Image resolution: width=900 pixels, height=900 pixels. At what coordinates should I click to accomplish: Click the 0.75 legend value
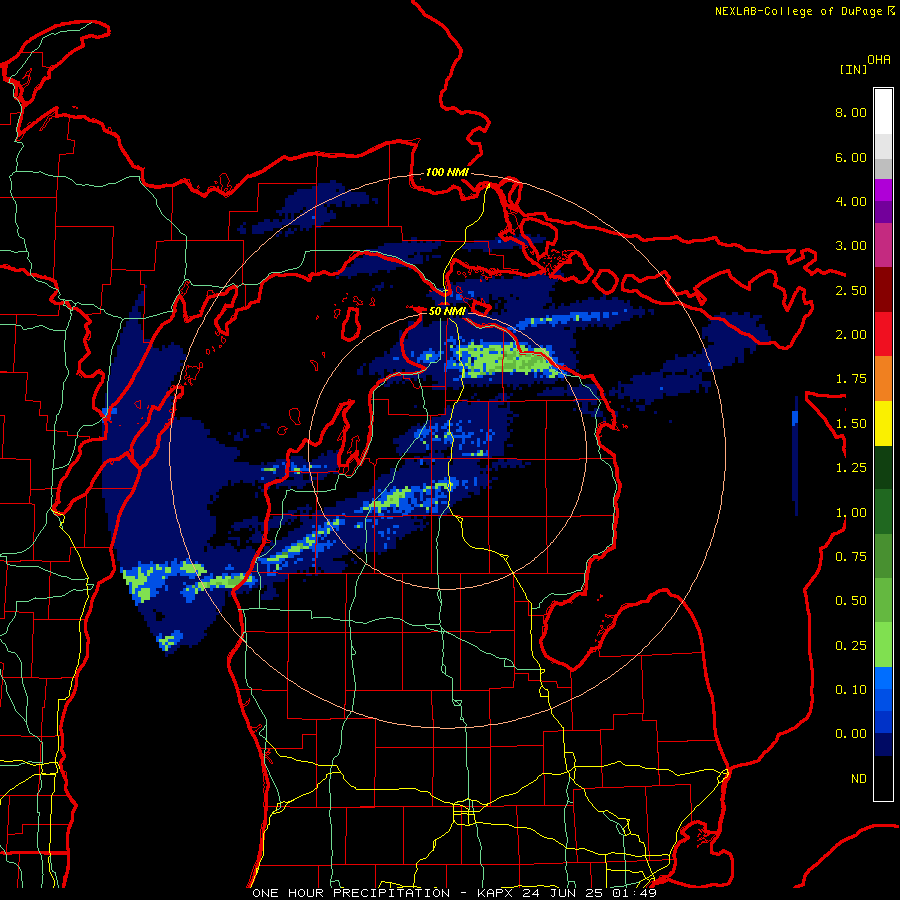click(851, 557)
